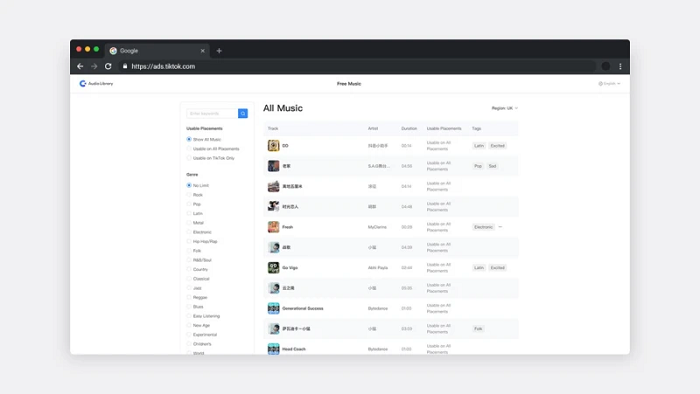The width and height of the screenshot is (700, 394).
Task: Click the Go Vigo track thumbnail
Action: (x=273, y=268)
